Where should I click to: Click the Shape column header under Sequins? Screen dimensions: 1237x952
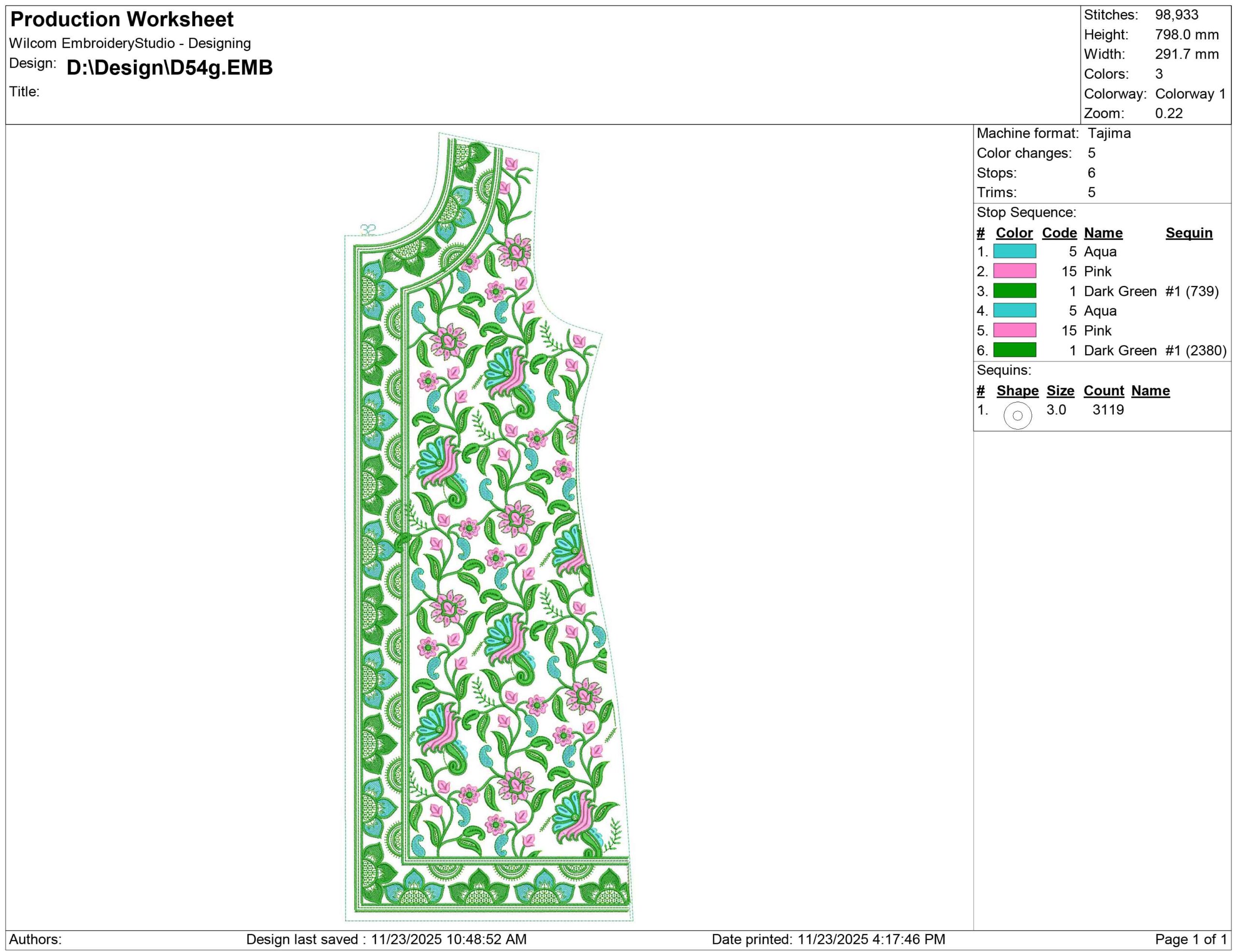tap(1017, 391)
